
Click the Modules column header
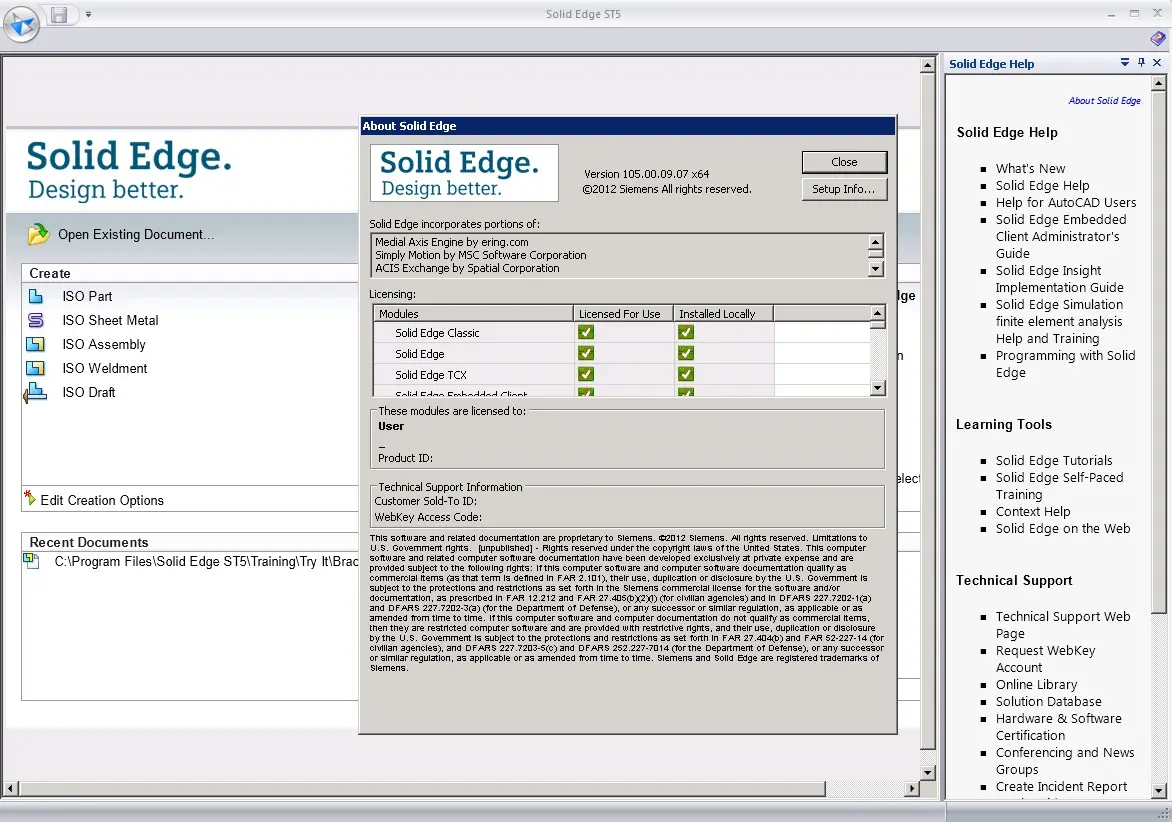[x=473, y=314]
